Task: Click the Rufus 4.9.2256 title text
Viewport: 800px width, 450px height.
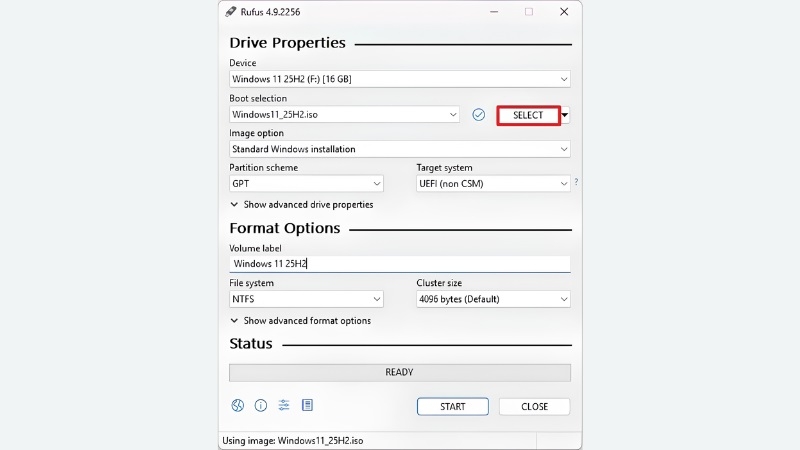Action: 270,12
